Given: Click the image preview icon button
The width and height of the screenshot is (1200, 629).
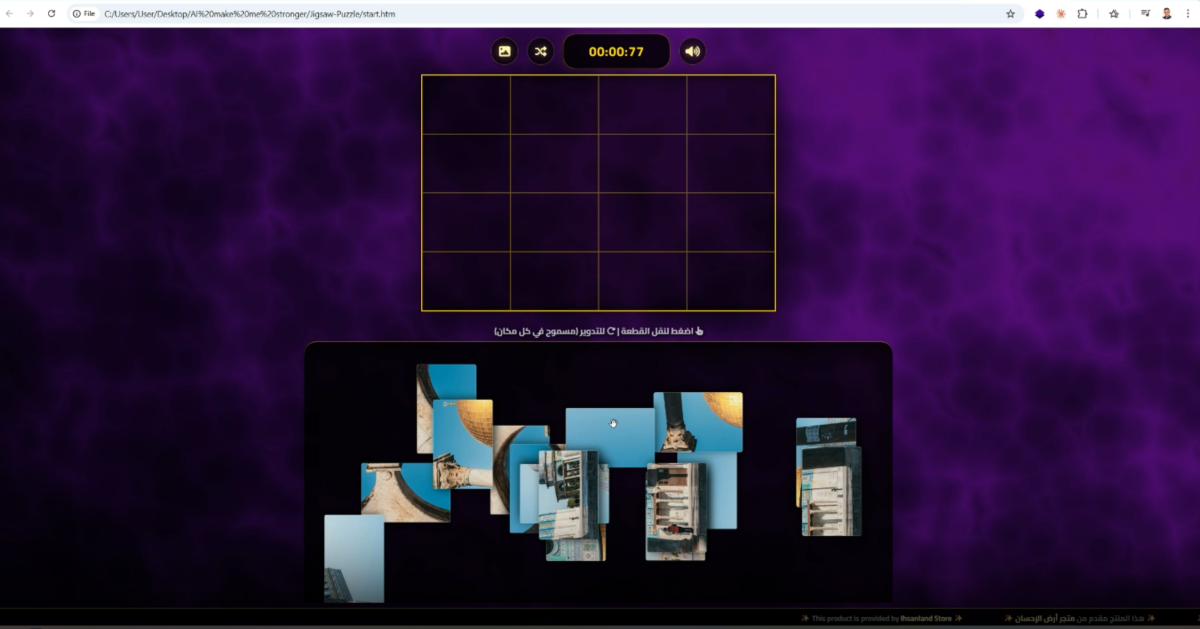Looking at the screenshot, I should (505, 51).
